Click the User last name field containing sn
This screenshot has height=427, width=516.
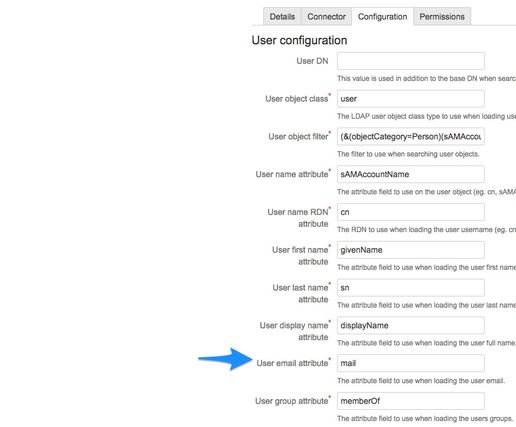pyautogui.click(x=411, y=288)
